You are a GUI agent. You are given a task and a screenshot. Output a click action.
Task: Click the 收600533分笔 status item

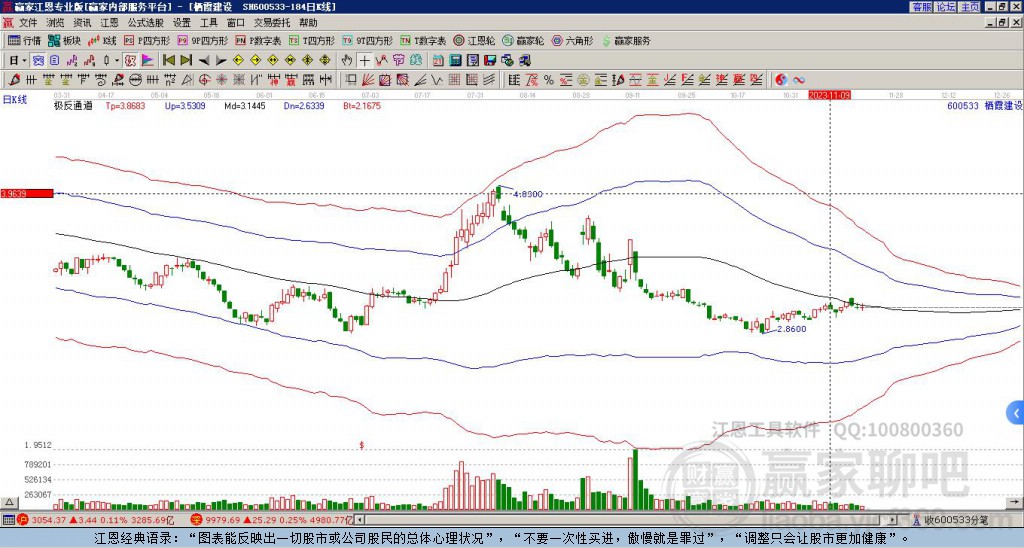(956, 520)
